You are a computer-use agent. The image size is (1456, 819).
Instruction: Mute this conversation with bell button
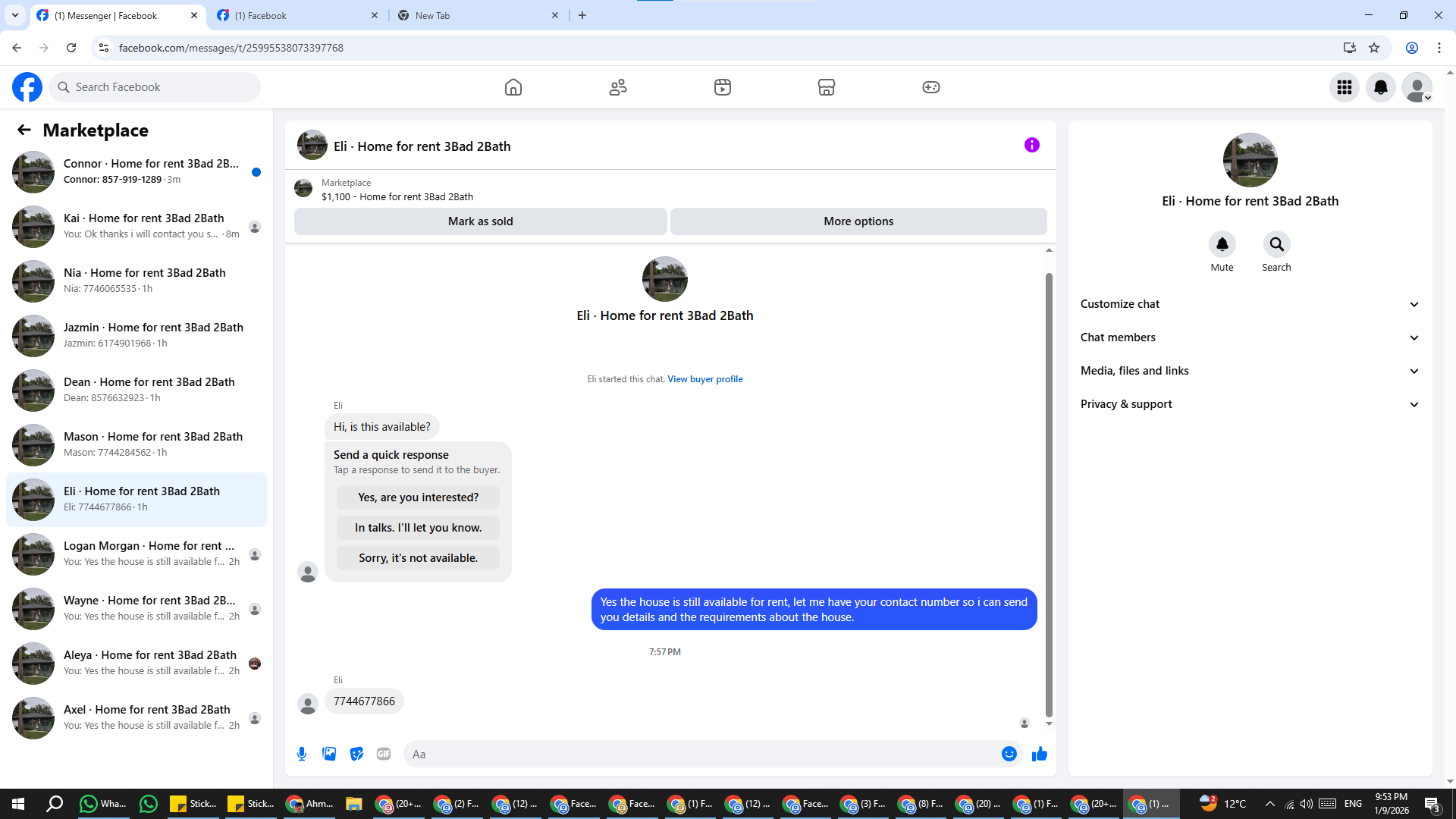coord(1222,244)
